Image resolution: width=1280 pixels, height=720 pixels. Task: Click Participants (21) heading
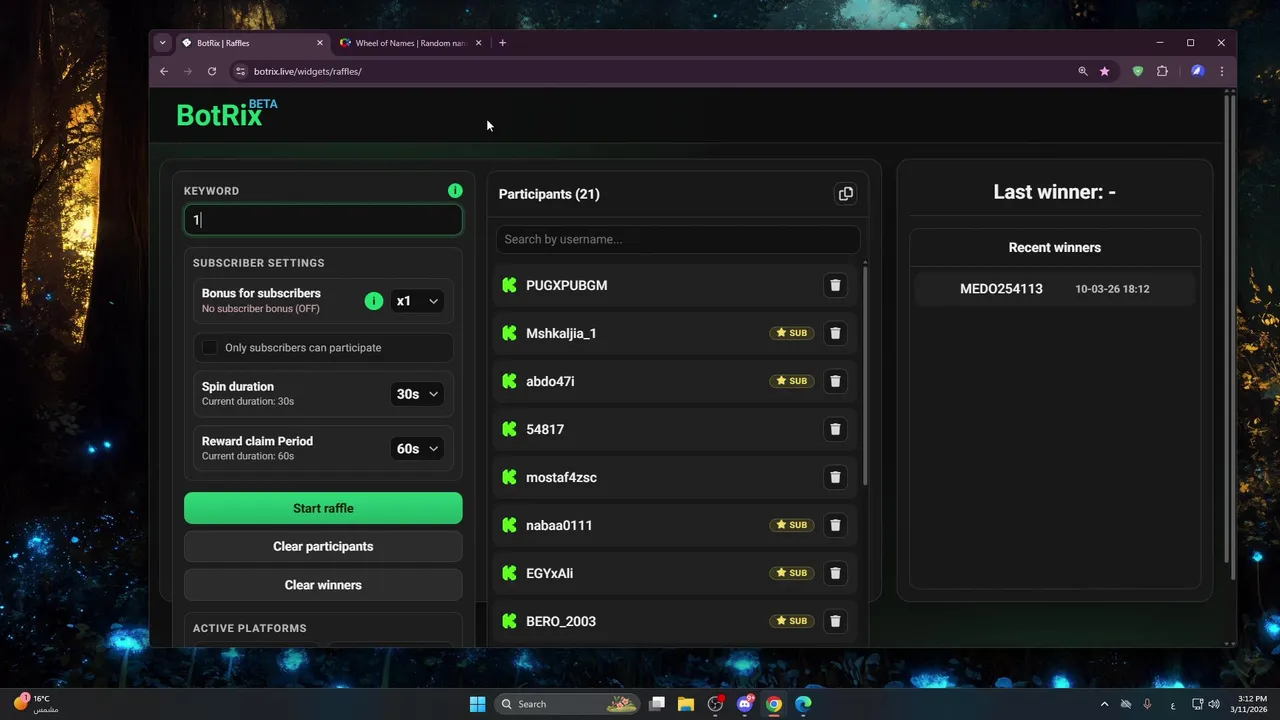tap(549, 194)
